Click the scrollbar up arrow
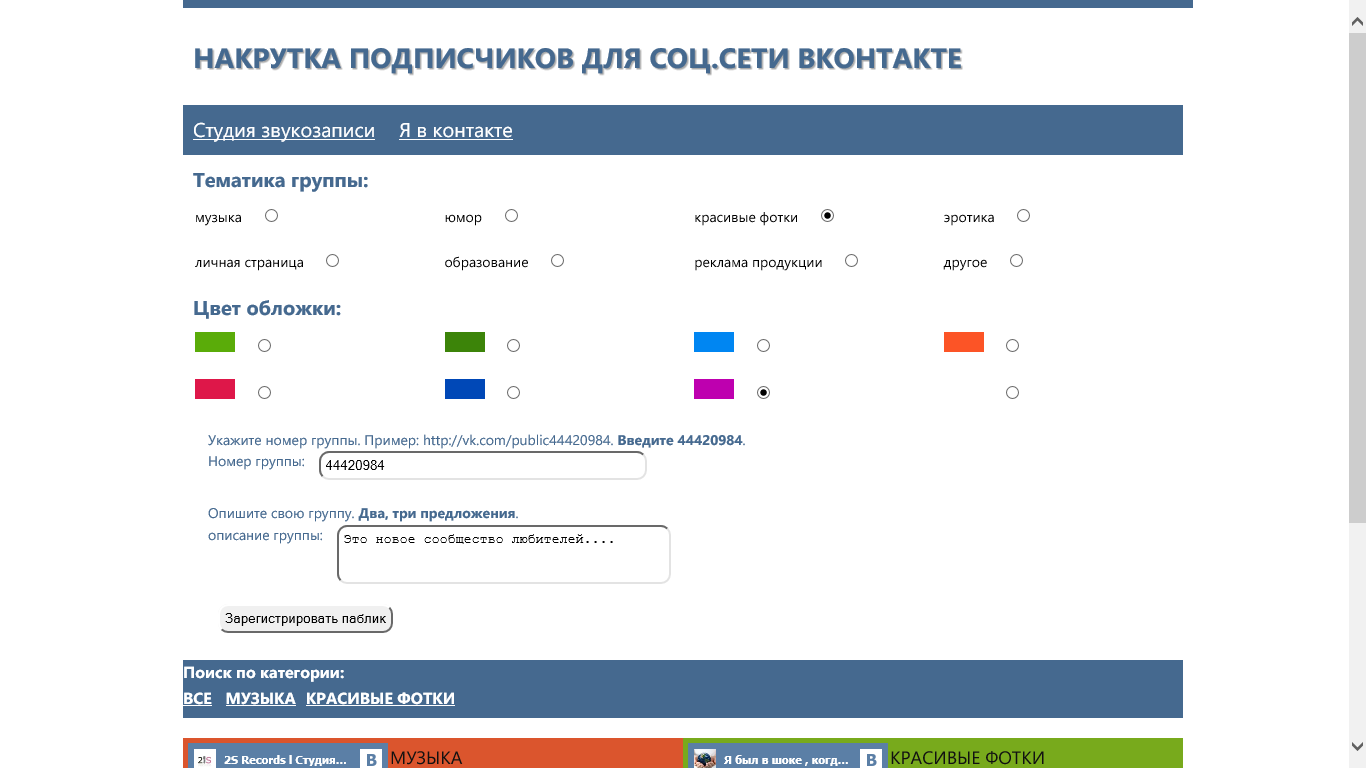 click(x=1357, y=20)
